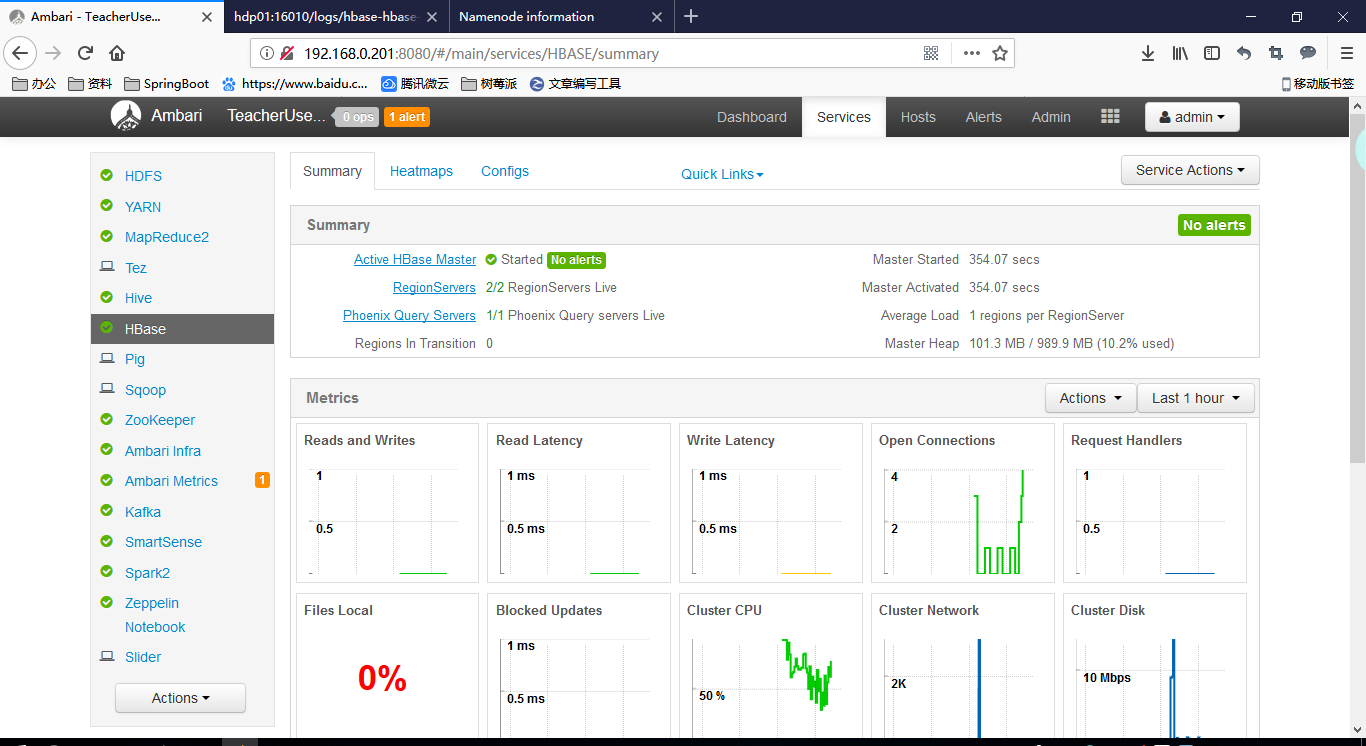The height and width of the screenshot is (746, 1366).
Task: Open the admin user dropdown
Action: (1192, 117)
